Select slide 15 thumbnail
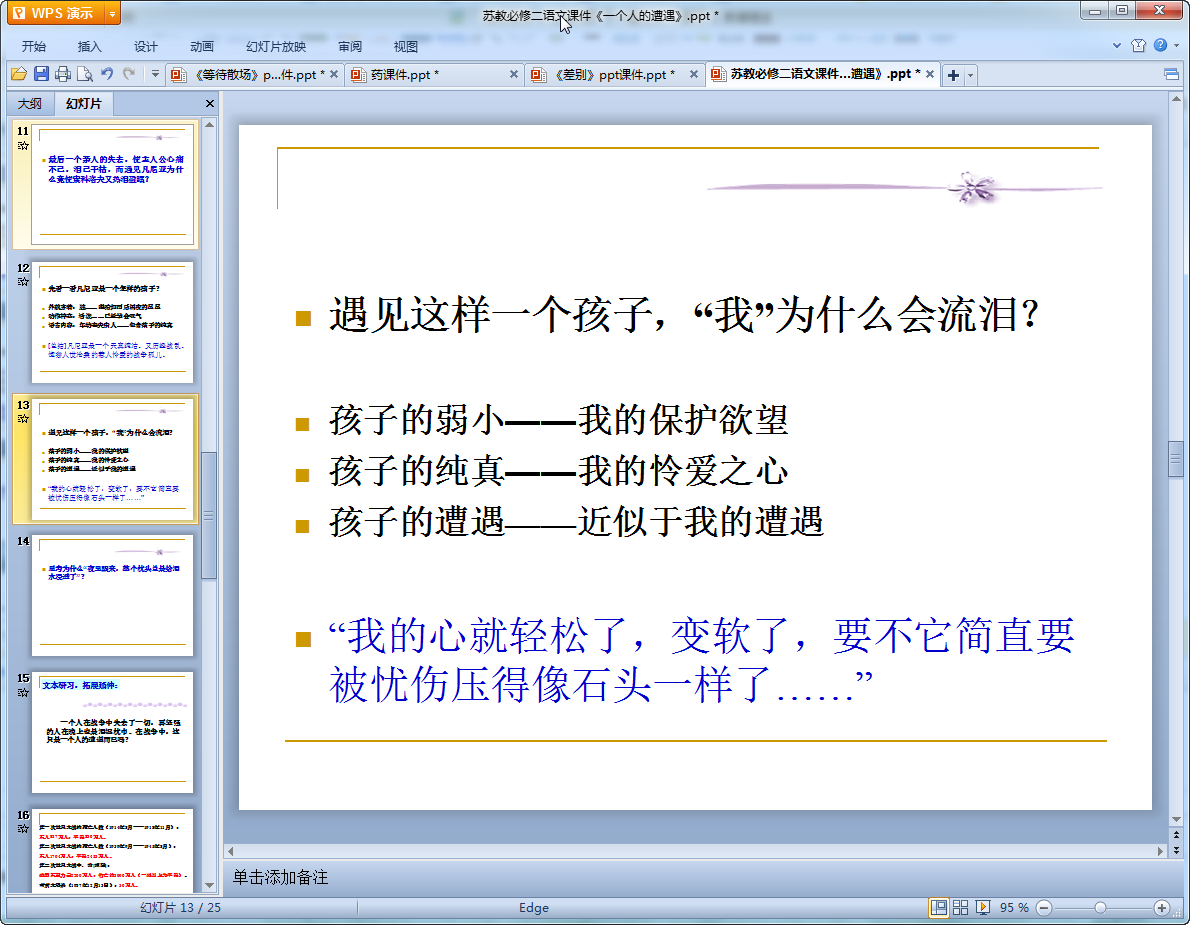This screenshot has width=1190, height=925. pos(112,732)
